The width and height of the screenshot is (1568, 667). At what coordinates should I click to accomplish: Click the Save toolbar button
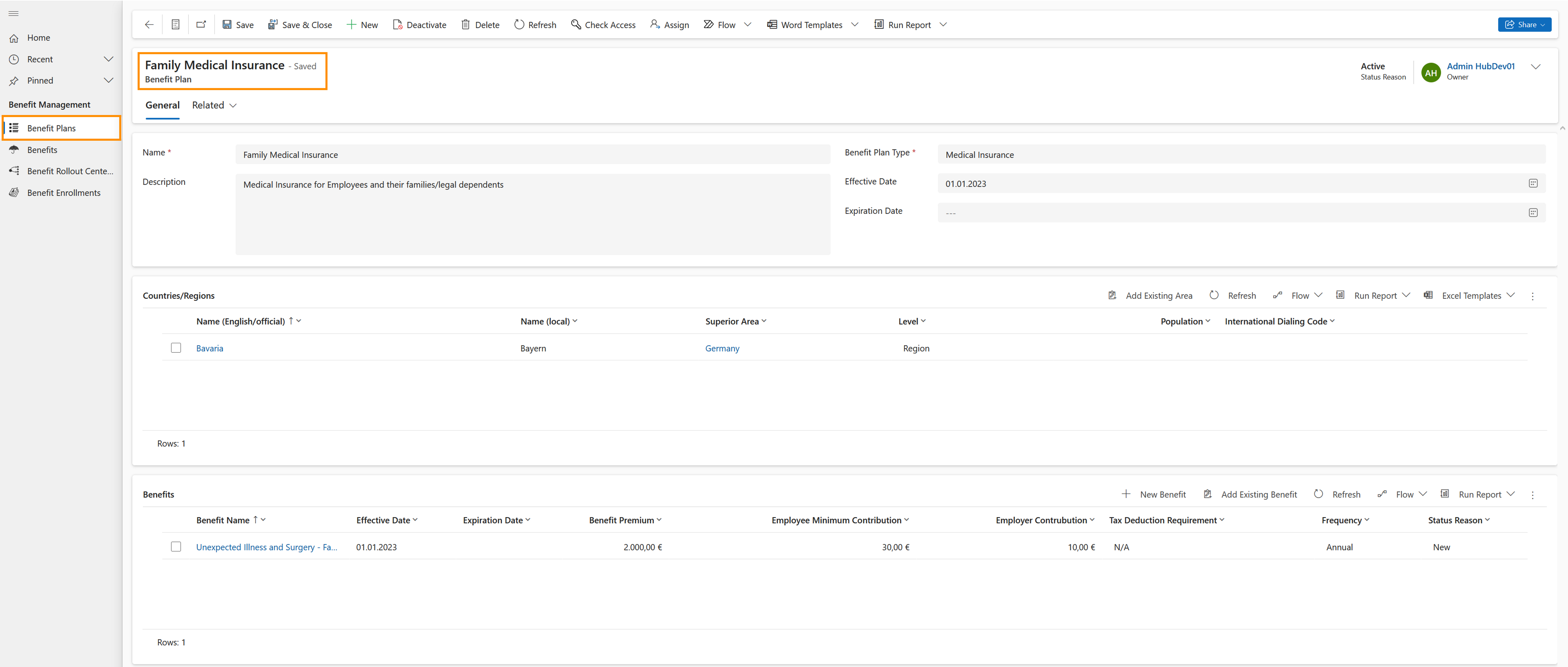[x=238, y=25]
